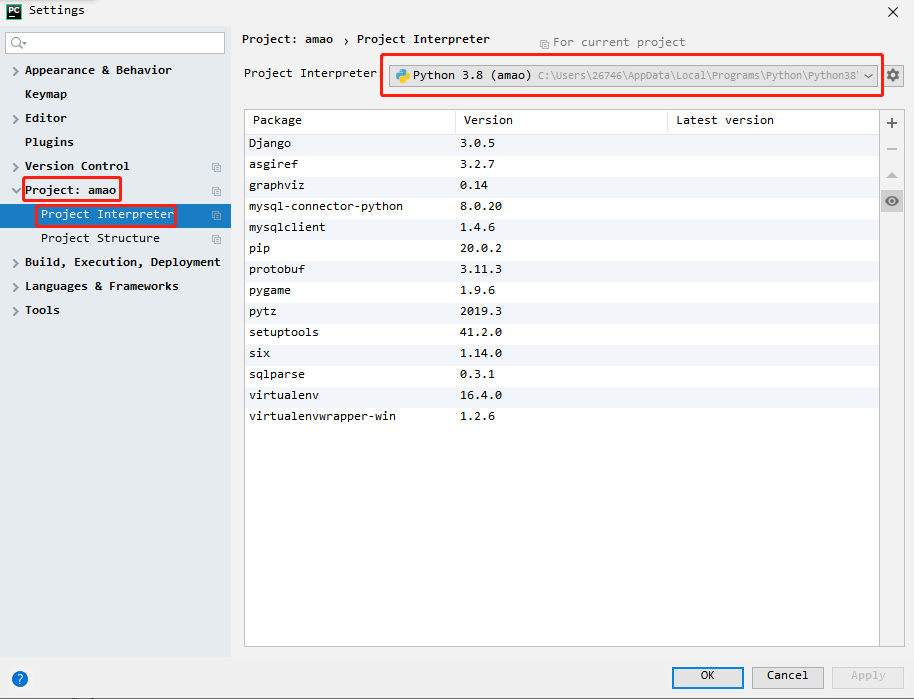
Task: Click the copy icon beside Project Interpreter
Action: point(216,216)
